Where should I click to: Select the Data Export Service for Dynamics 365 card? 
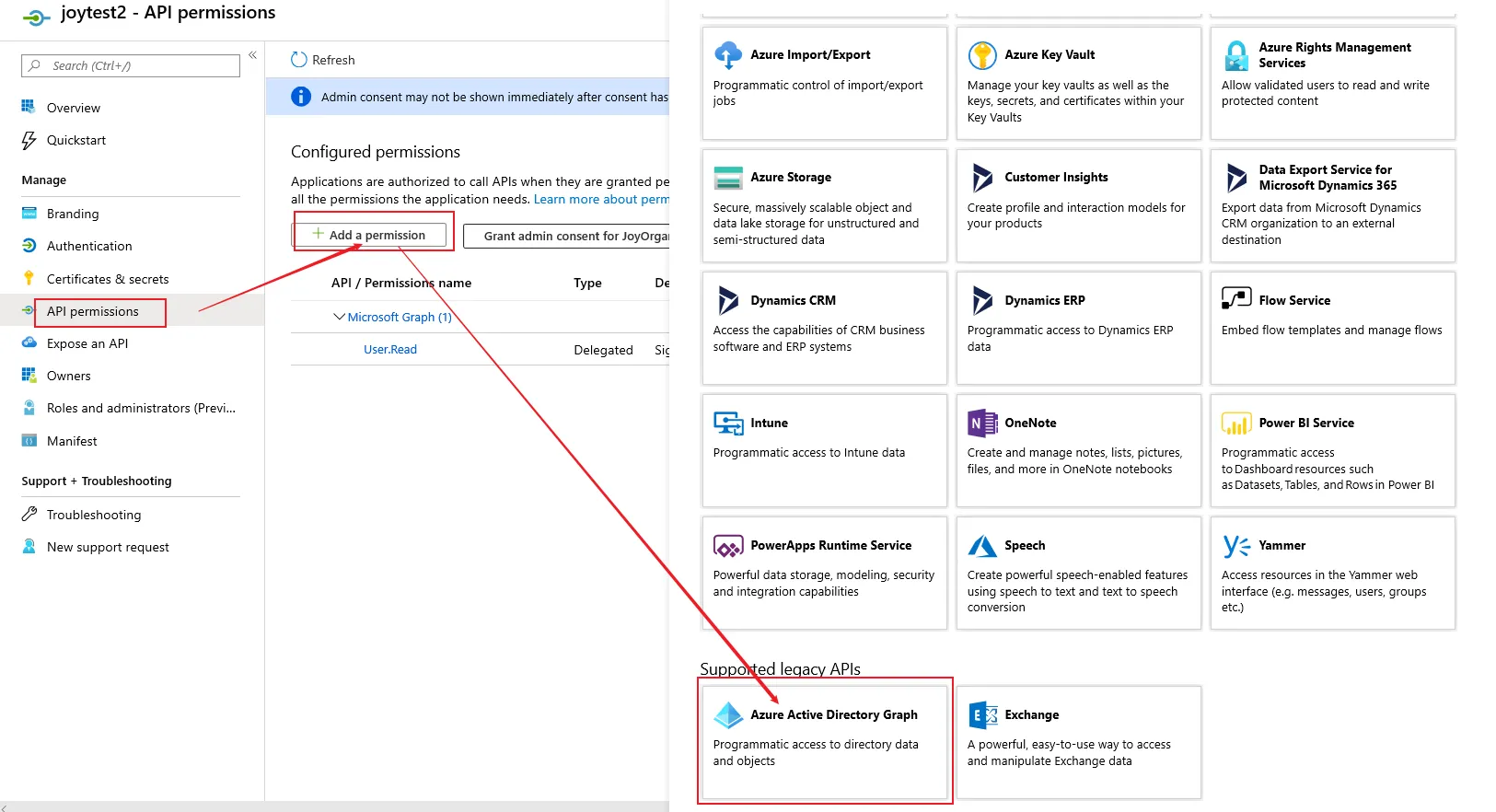(x=1333, y=205)
